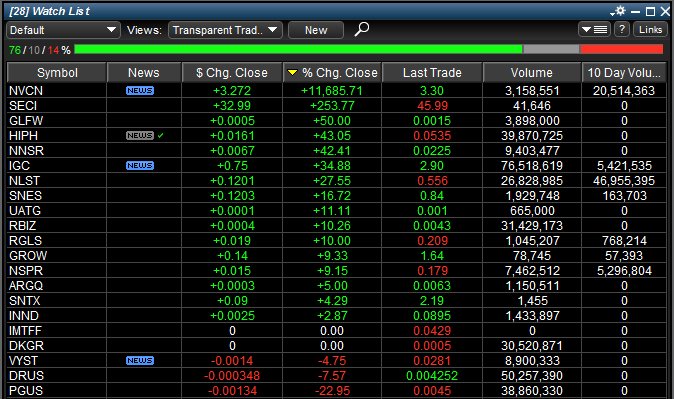The width and height of the screenshot is (674, 399).
Task: Select the DKGR symbol
Action: point(26,346)
